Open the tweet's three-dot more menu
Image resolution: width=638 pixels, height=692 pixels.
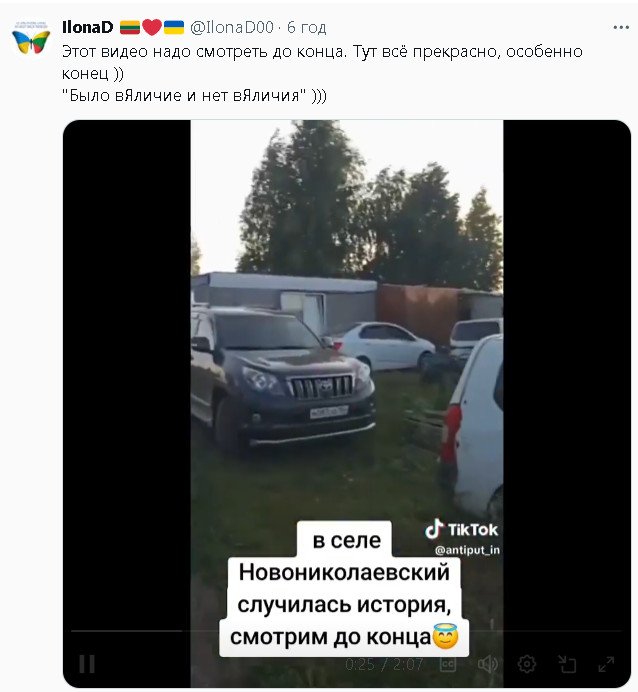coord(621,27)
